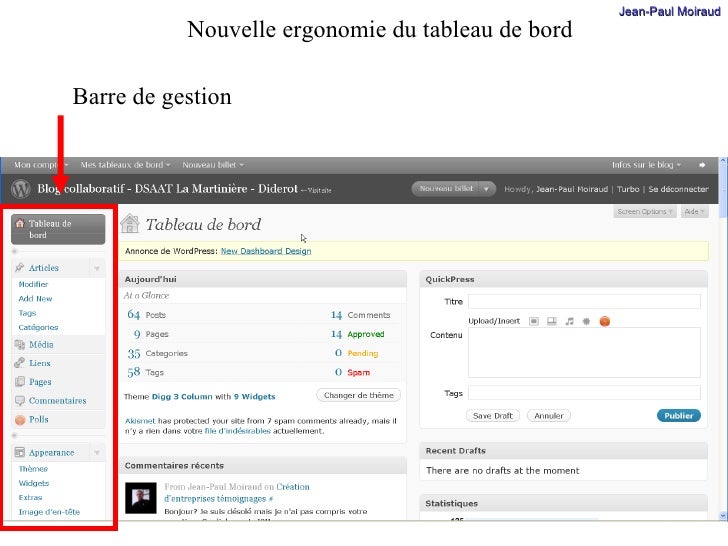Viewport: 728px width, 546px height.
Task: Click the Articles pushpin icon
Action: pos(20,267)
